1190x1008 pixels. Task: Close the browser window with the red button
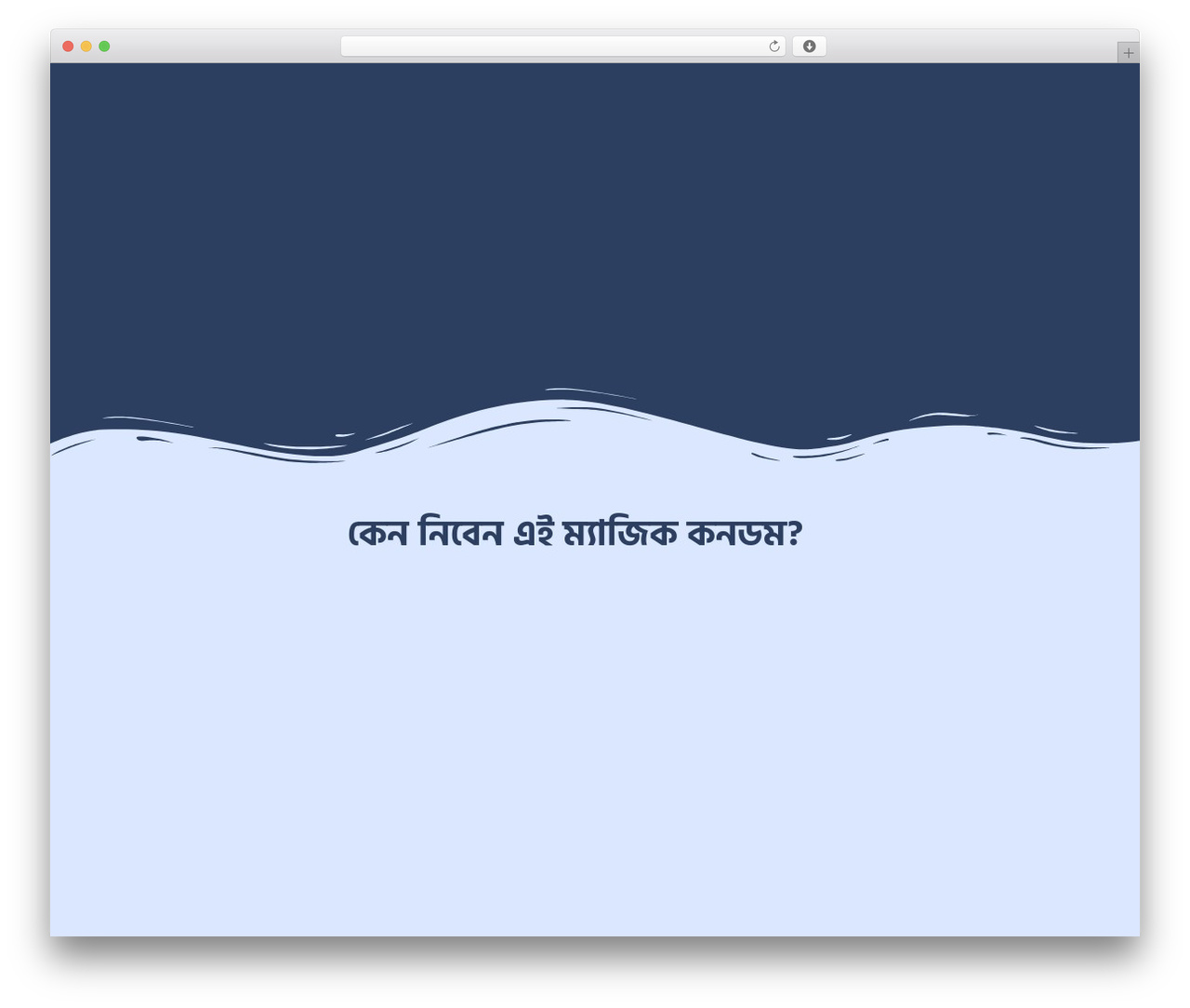[68, 46]
